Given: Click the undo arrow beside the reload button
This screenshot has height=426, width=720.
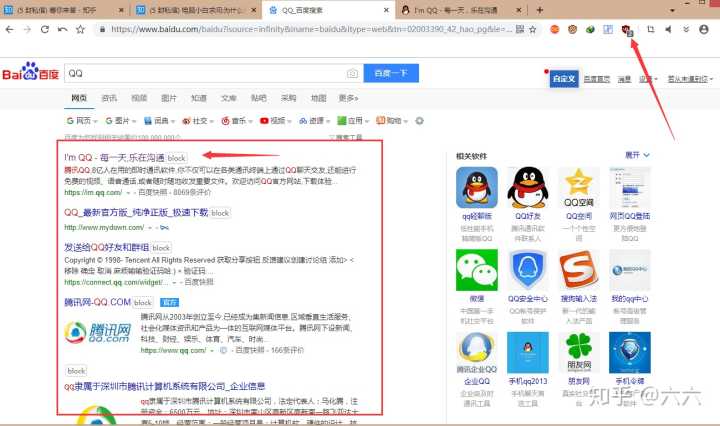Looking at the screenshot, I should [x=62, y=29].
